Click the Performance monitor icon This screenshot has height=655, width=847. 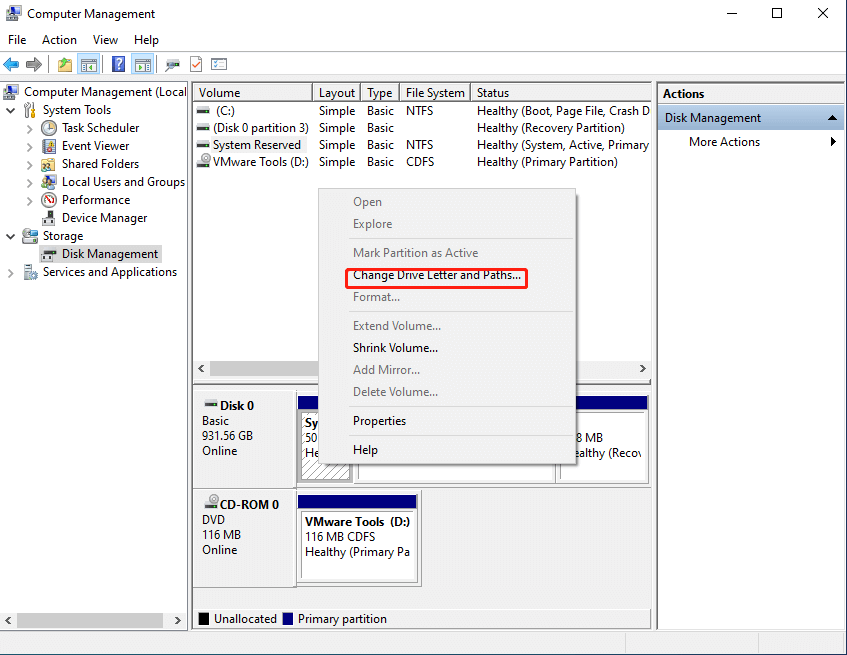click(x=49, y=200)
